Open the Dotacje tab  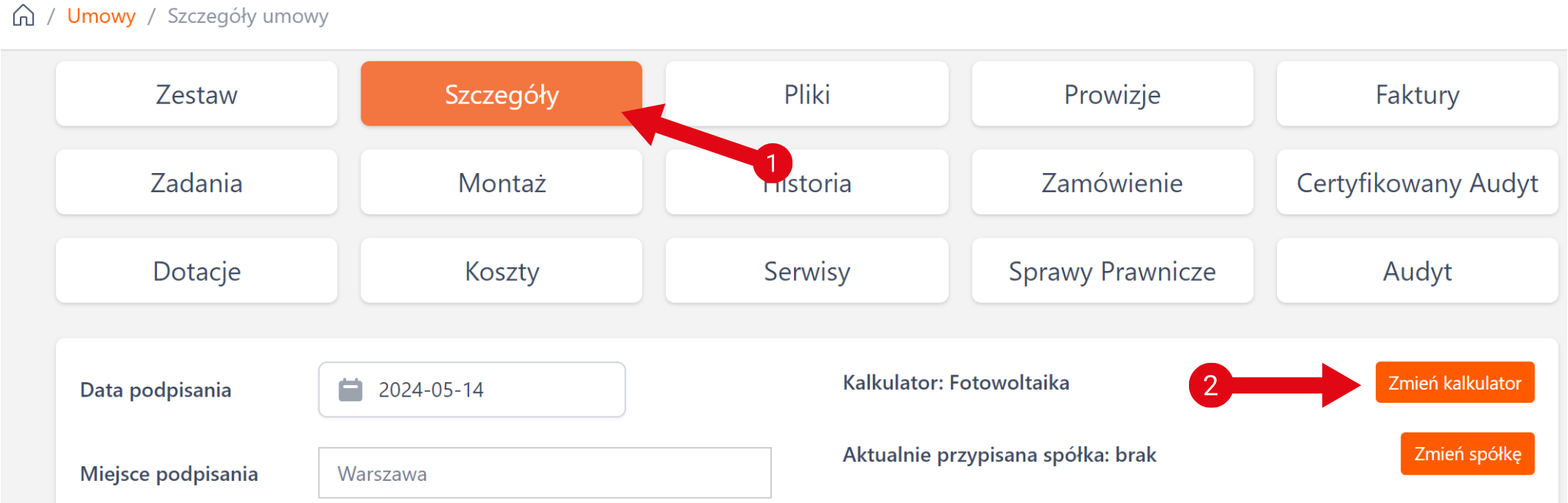196,271
